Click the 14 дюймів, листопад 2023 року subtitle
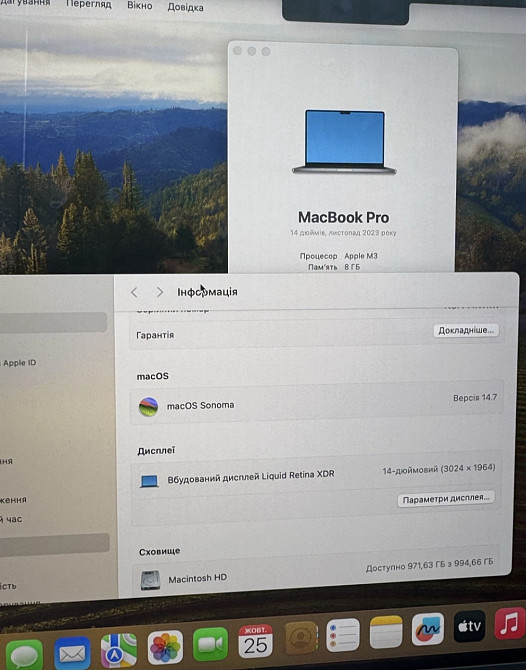The image size is (526, 670). [x=344, y=233]
